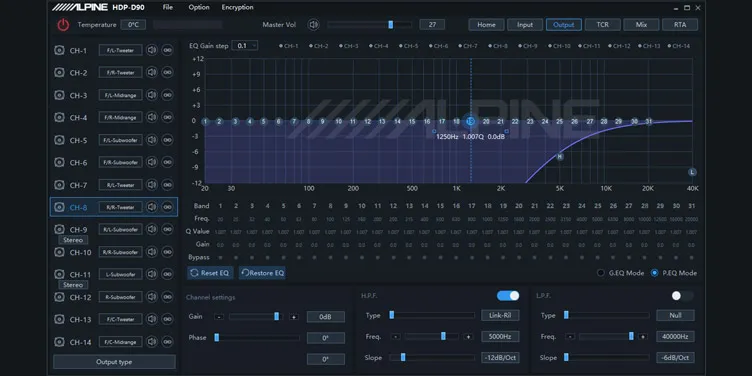Screen dimensions: 752x376
Task: Click the Output type button
Action: (114, 362)
